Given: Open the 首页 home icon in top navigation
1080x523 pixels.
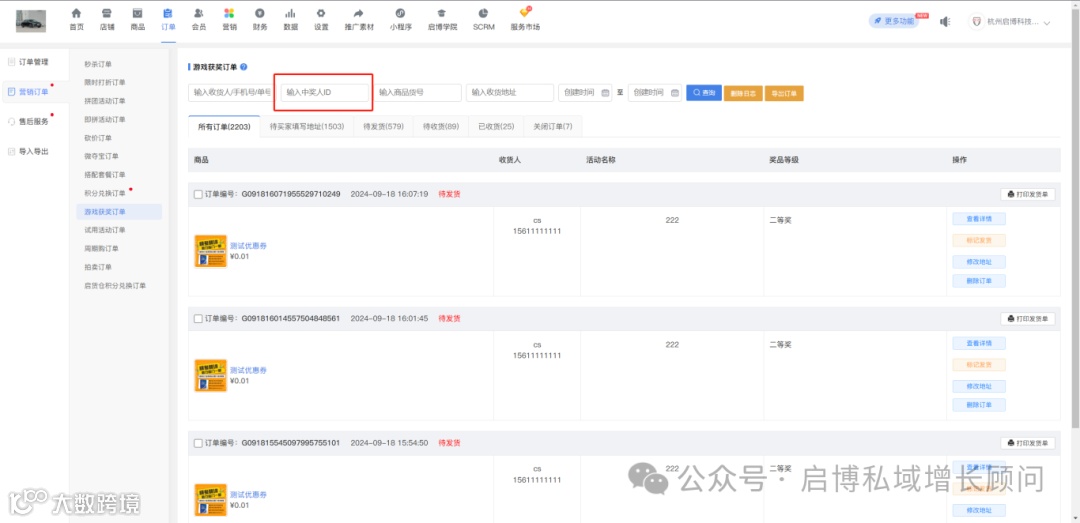Looking at the screenshot, I should (76, 13).
